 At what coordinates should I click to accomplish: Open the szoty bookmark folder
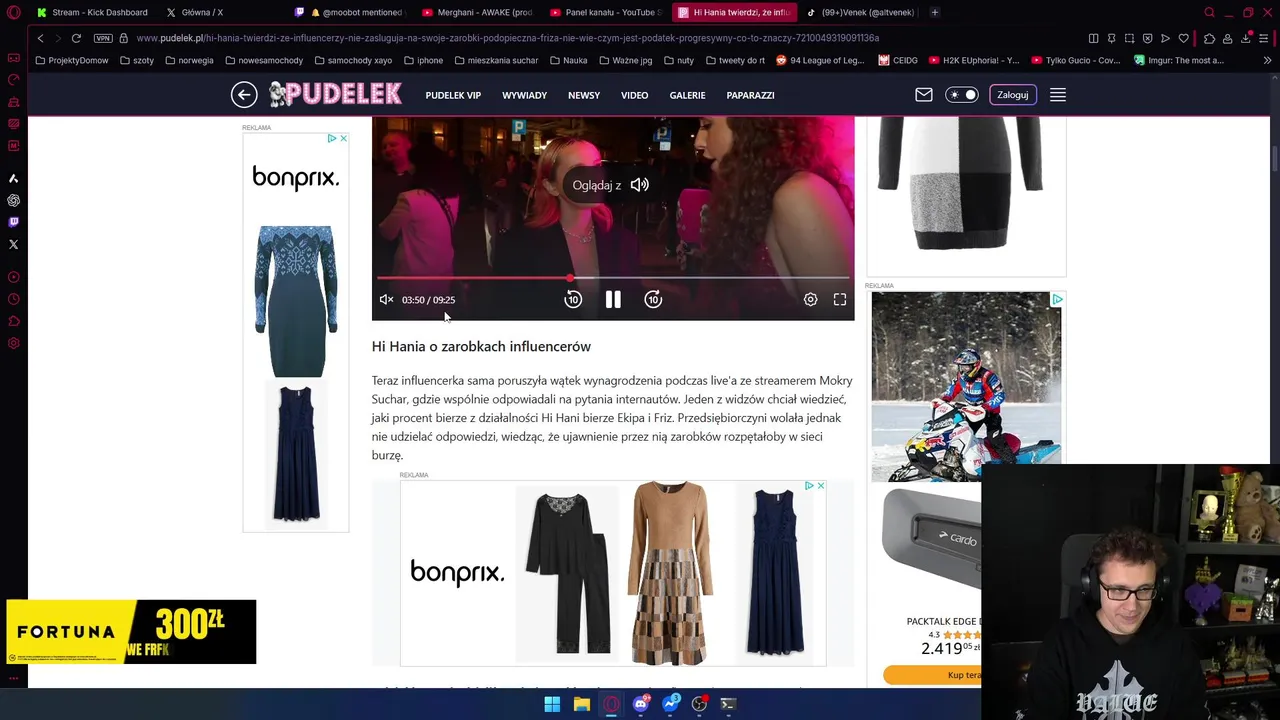(x=137, y=60)
